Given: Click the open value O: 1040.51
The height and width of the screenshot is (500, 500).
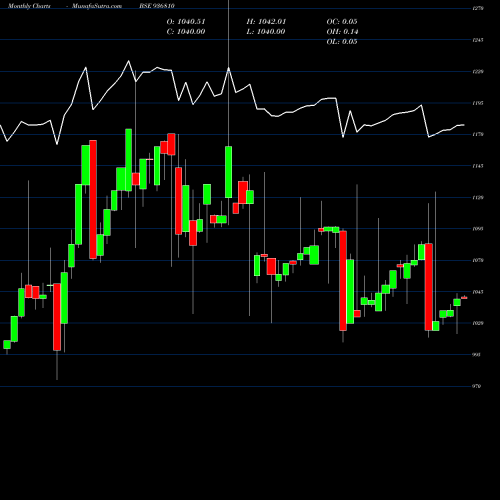Looking at the screenshot, I should tap(186, 22).
